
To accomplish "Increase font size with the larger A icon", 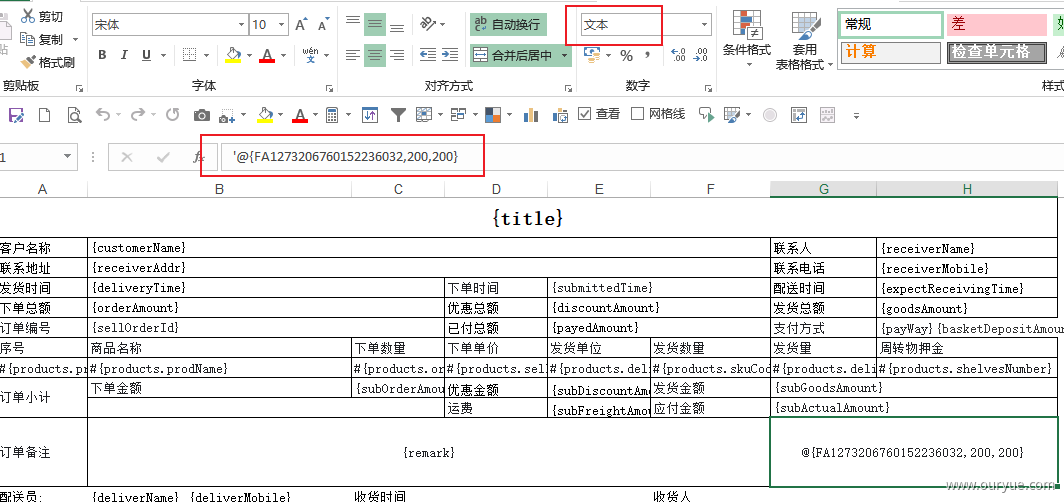I will coord(301,25).
